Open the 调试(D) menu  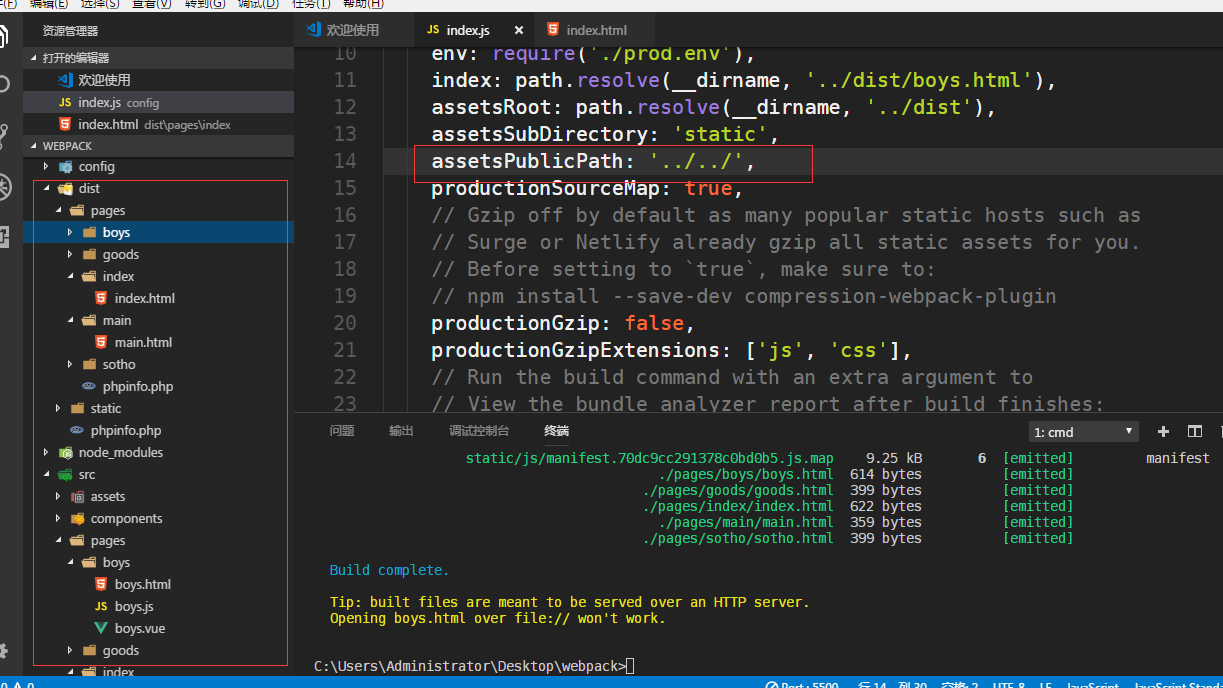point(259,4)
